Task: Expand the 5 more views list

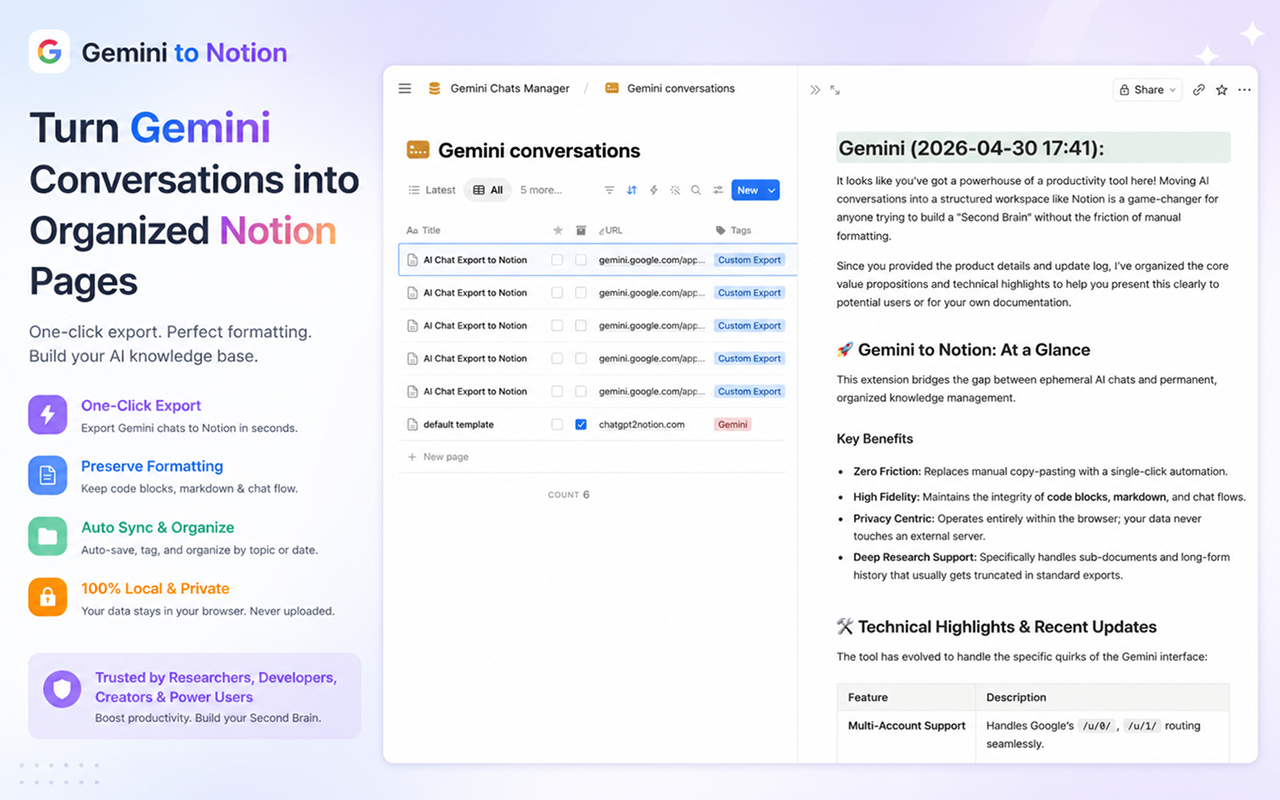Action: tap(541, 190)
